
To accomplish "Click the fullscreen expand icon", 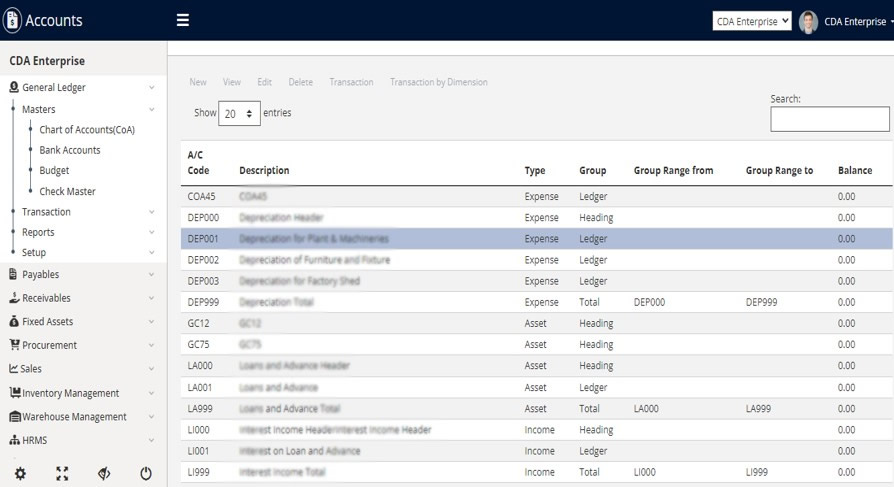I will [62, 474].
